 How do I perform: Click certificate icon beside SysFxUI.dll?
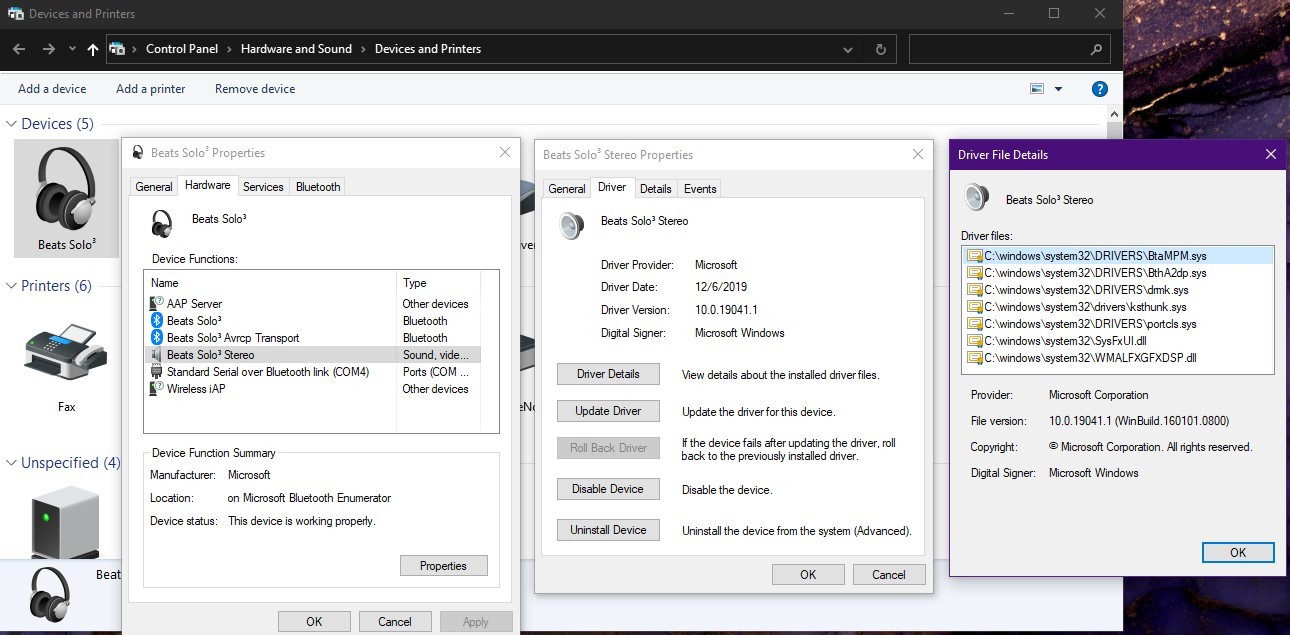pyautogui.click(x=975, y=341)
